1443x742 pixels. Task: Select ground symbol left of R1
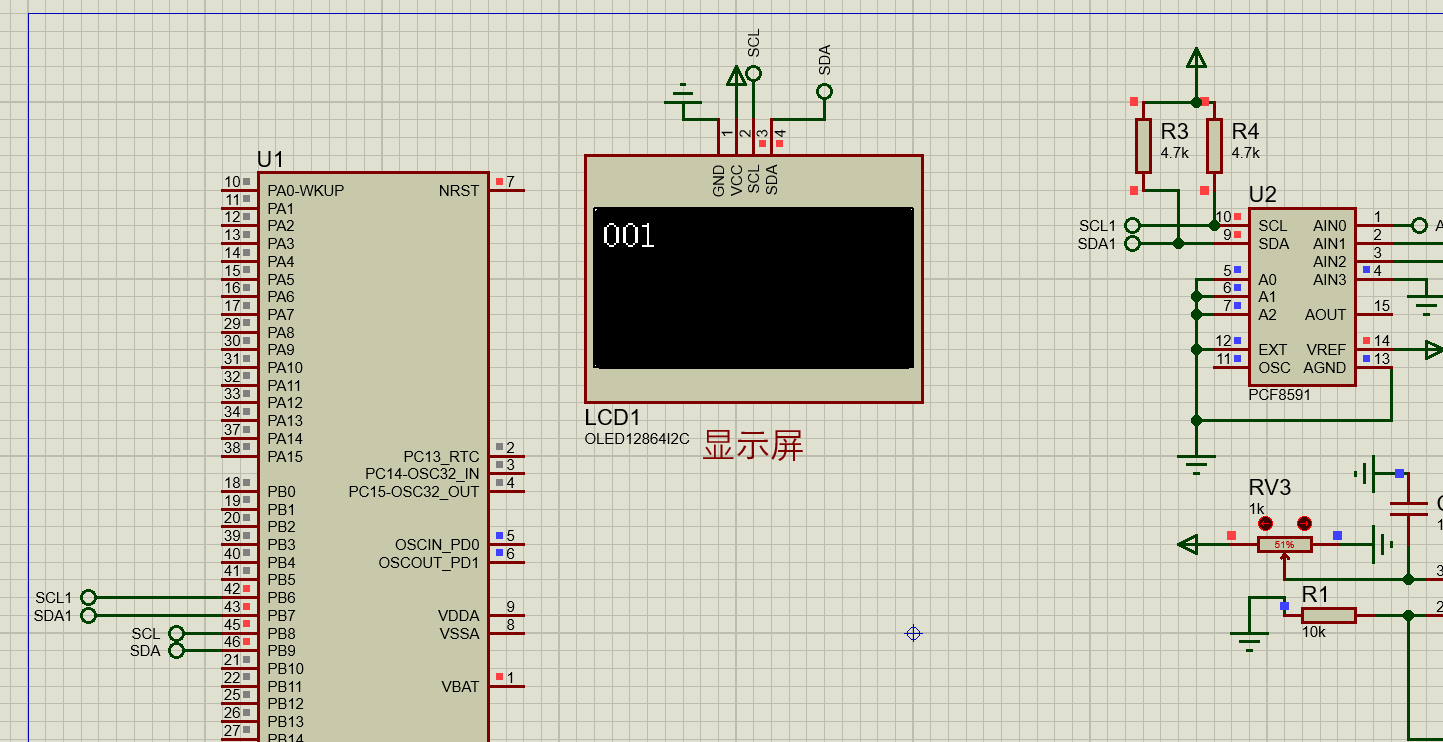point(1249,640)
